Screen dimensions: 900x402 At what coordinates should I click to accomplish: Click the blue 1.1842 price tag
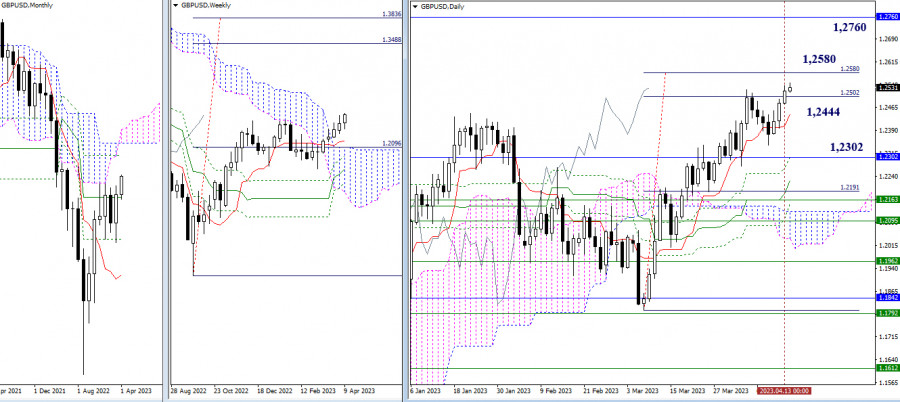(x=888, y=297)
